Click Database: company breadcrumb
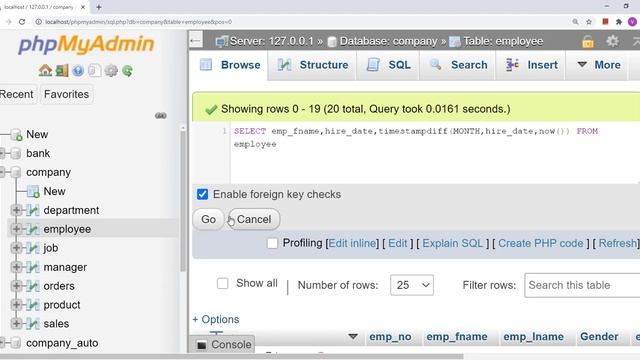 [388, 41]
